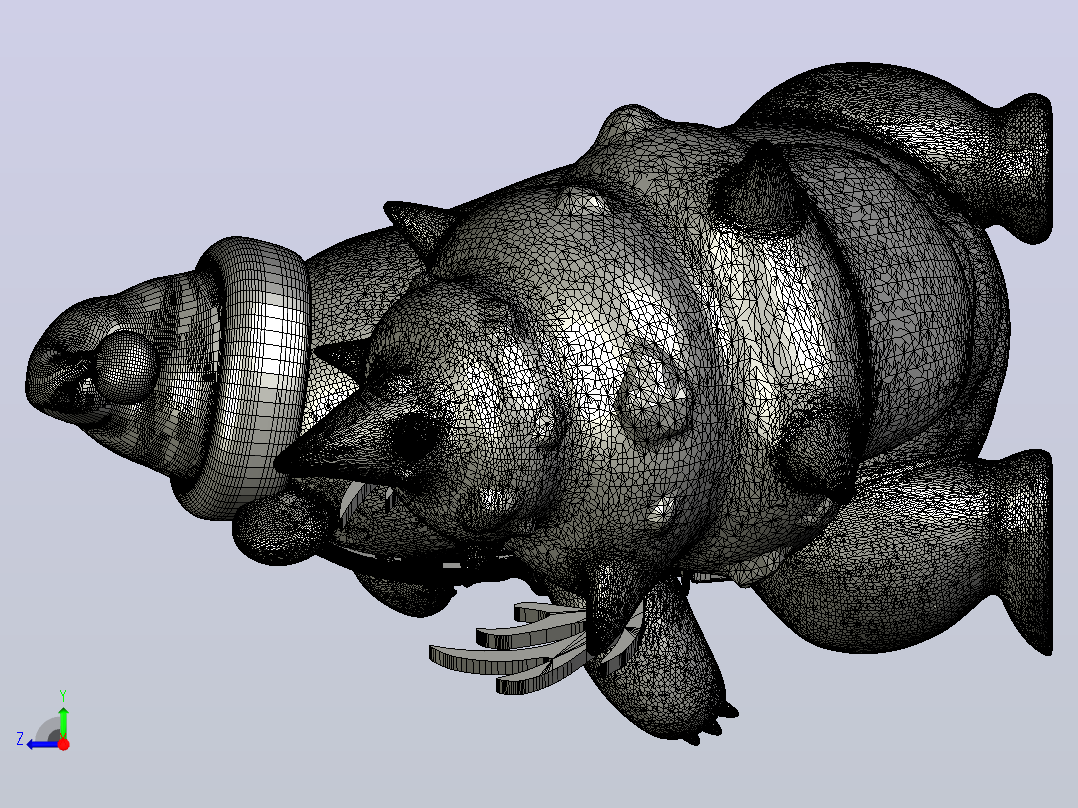Click the red X axis dot of the triad
The image size is (1078, 808).
point(64,744)
